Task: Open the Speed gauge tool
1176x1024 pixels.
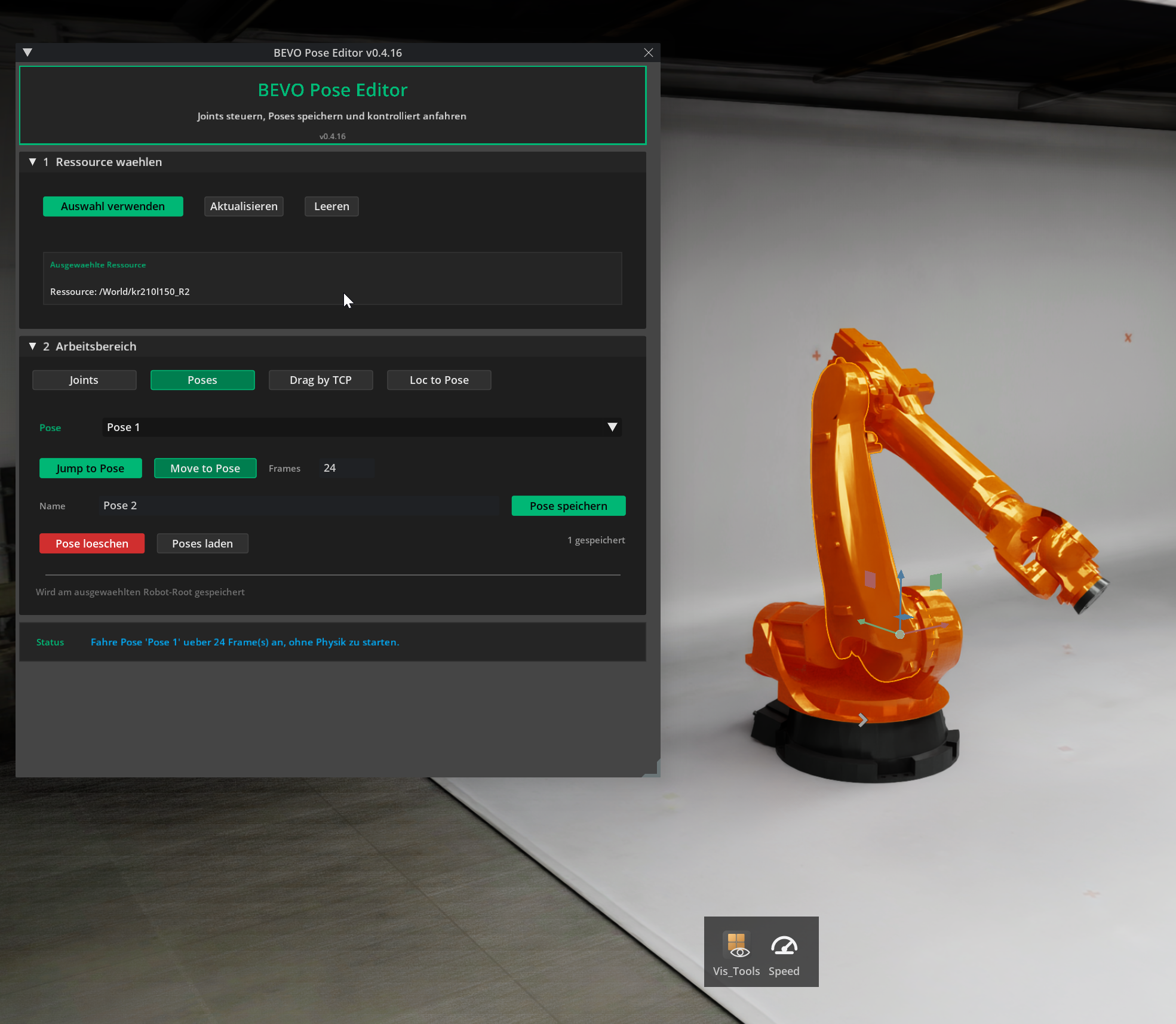Action: [784, 954]
